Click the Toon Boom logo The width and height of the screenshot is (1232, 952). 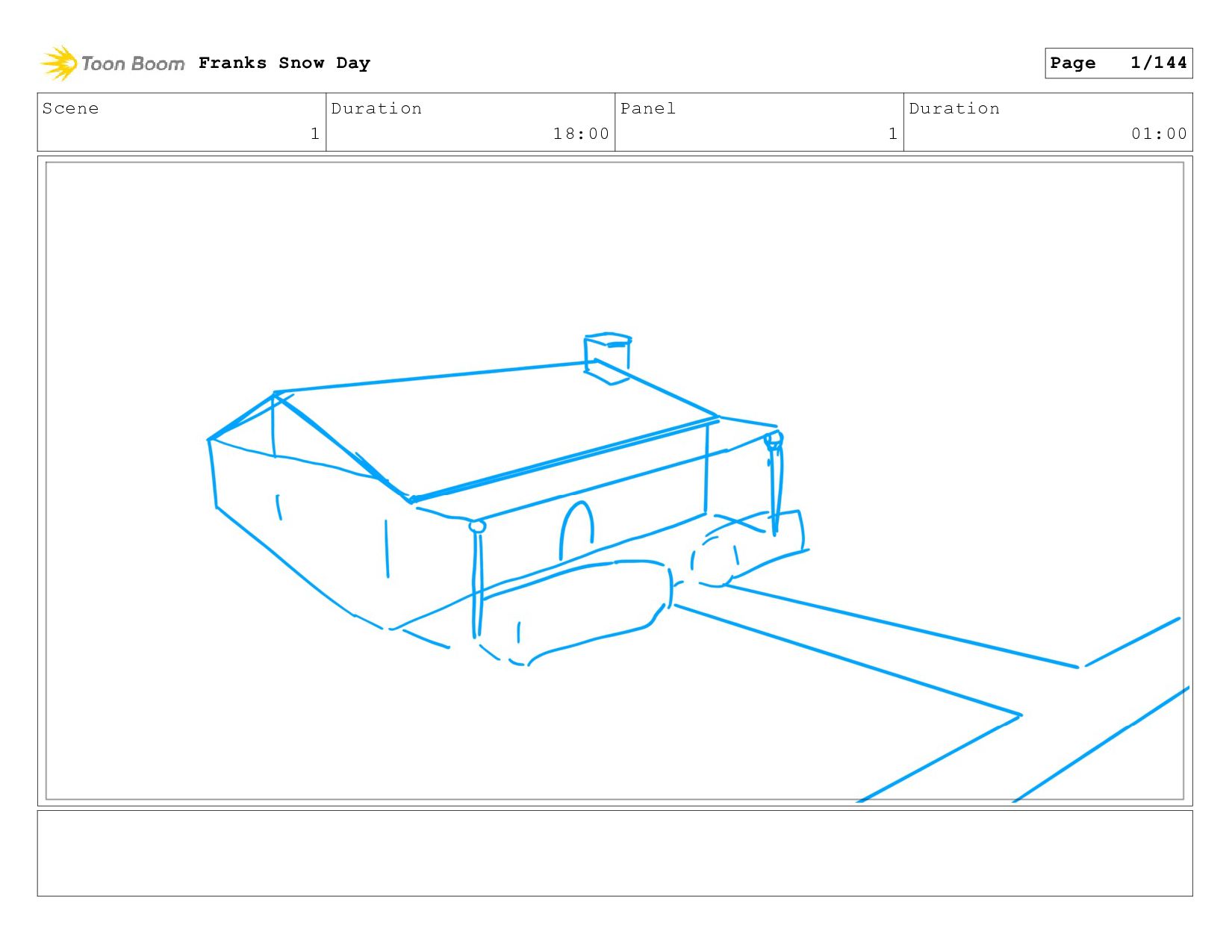[112, 63]
